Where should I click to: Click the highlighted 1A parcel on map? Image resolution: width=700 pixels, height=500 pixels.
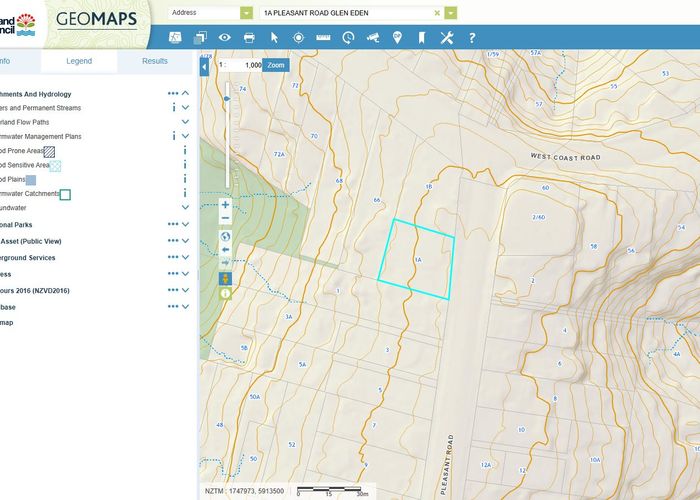tap(416, 259)
